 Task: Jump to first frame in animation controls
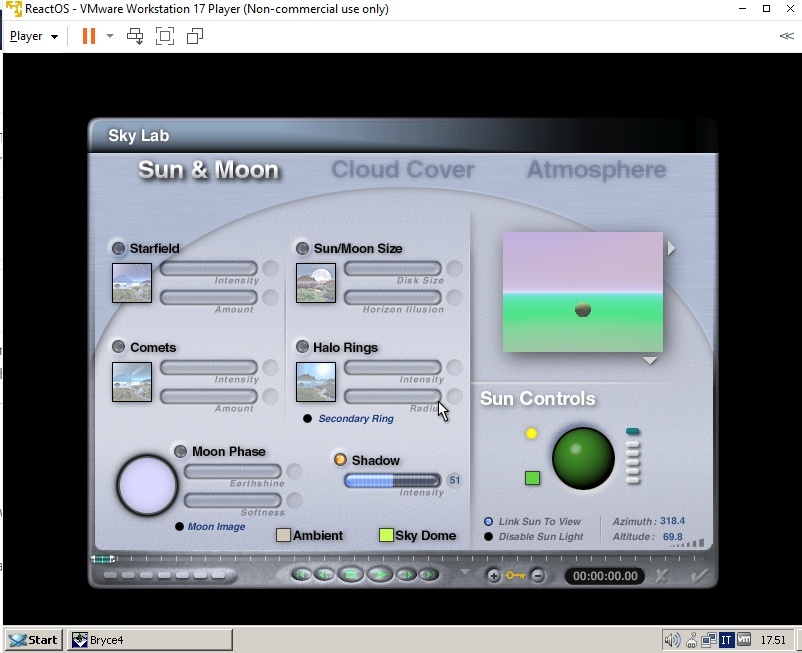coord(301,575)
